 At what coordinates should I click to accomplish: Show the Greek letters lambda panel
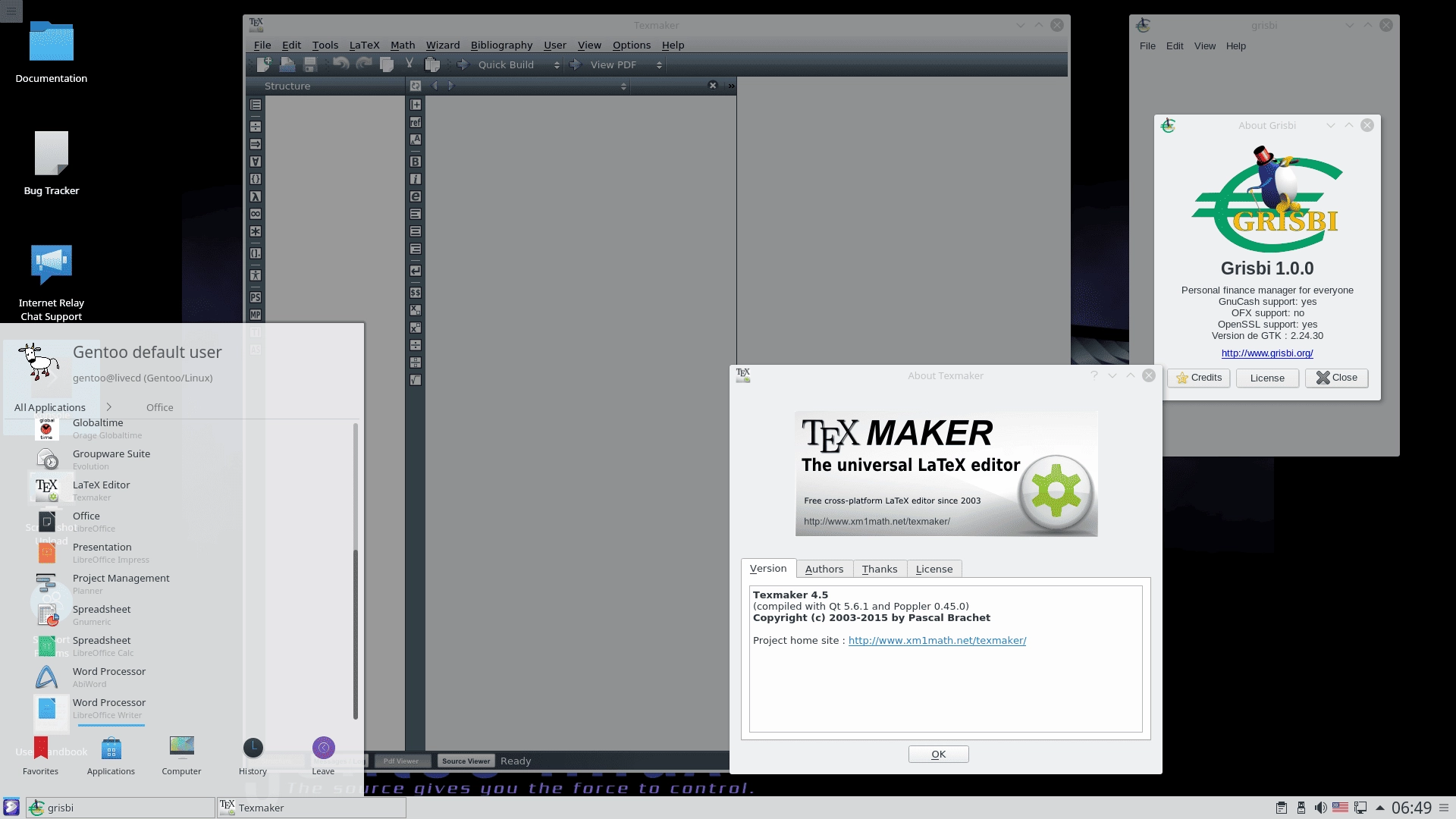[256, 196]
